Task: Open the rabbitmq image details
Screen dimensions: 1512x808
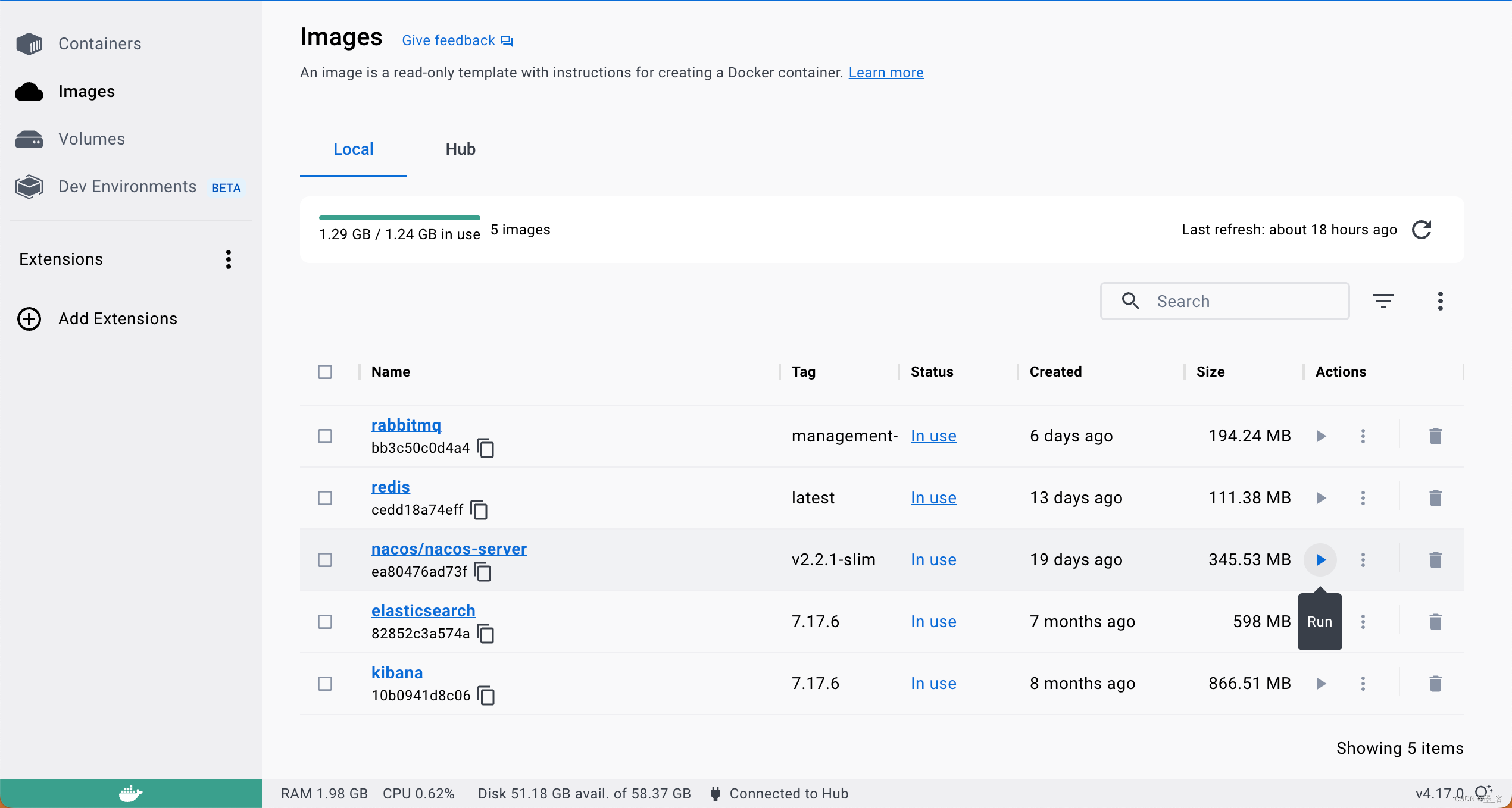Action: (406, 425)
